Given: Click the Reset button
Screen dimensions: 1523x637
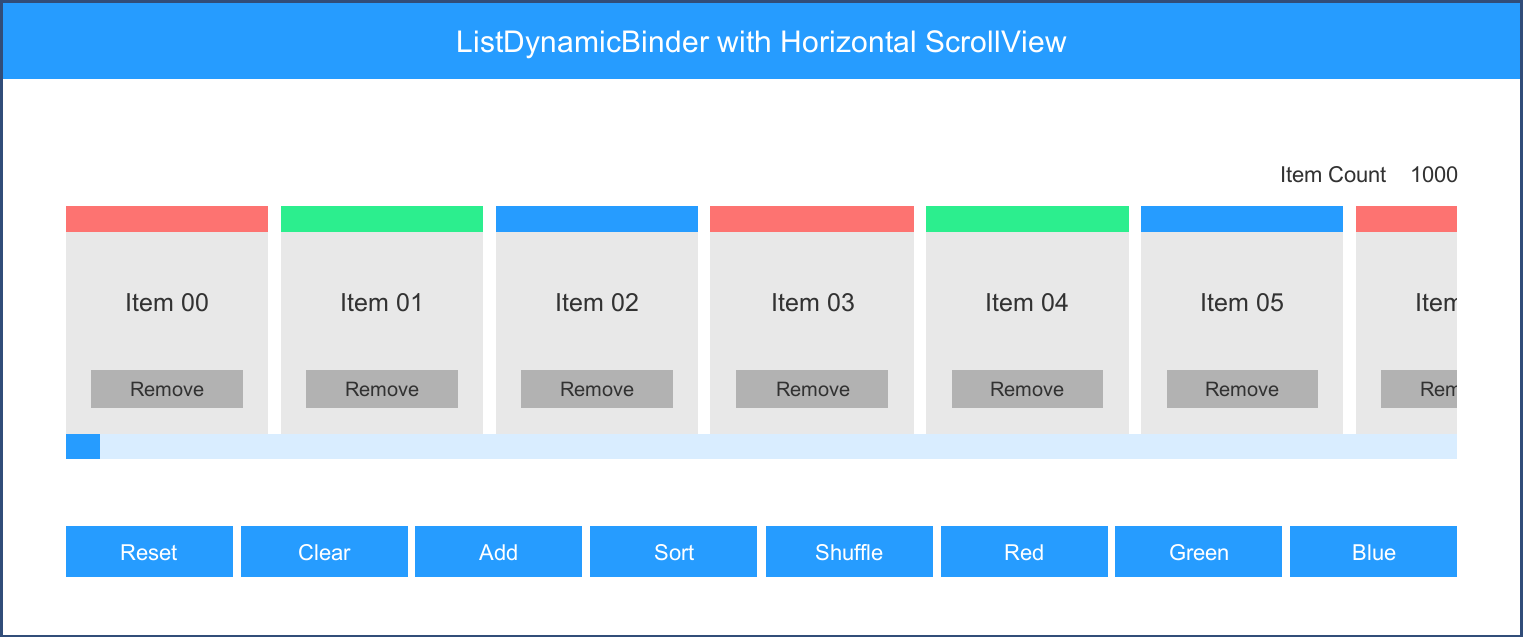Looking at the screenshot, I should tap(149, 552).
